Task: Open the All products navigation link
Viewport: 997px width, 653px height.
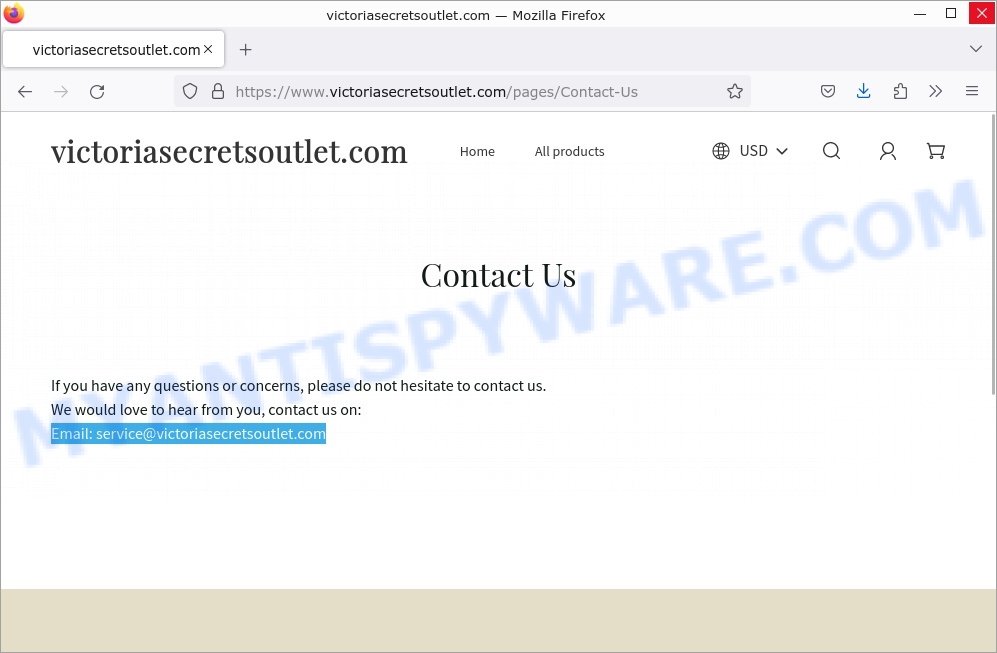Action: (569, 151)
